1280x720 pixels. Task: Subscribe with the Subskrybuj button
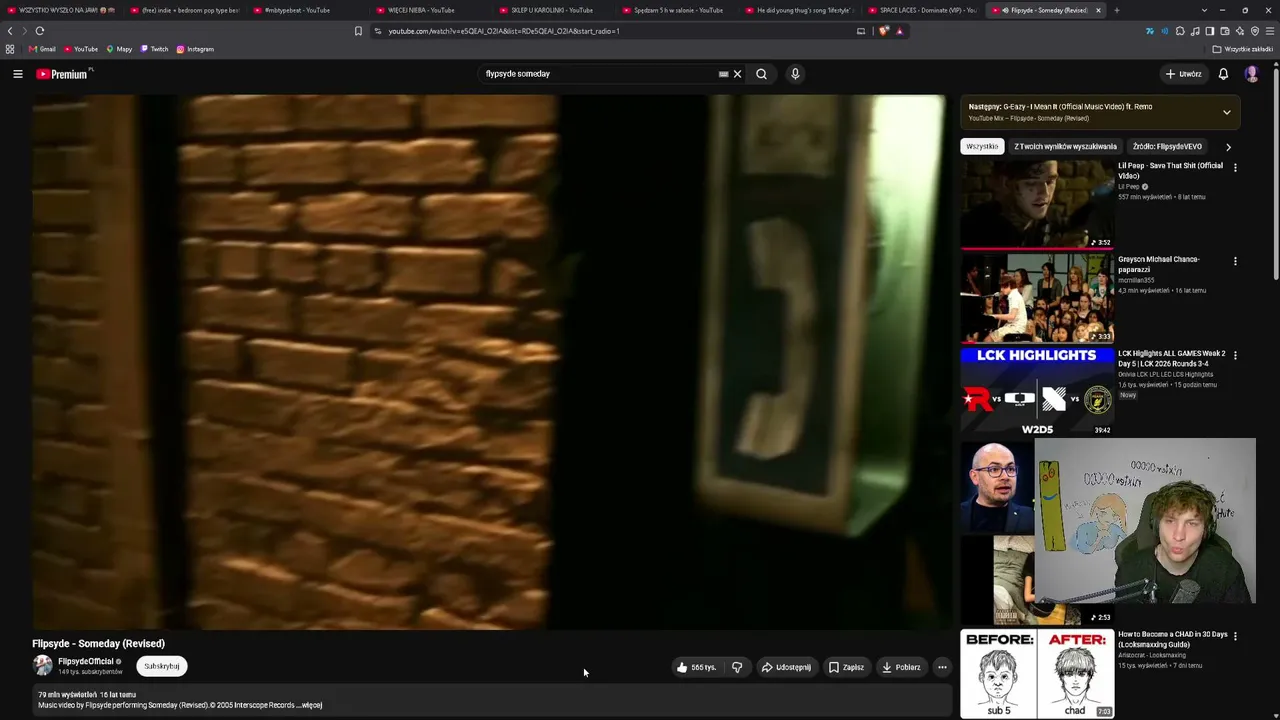(162, 666)
